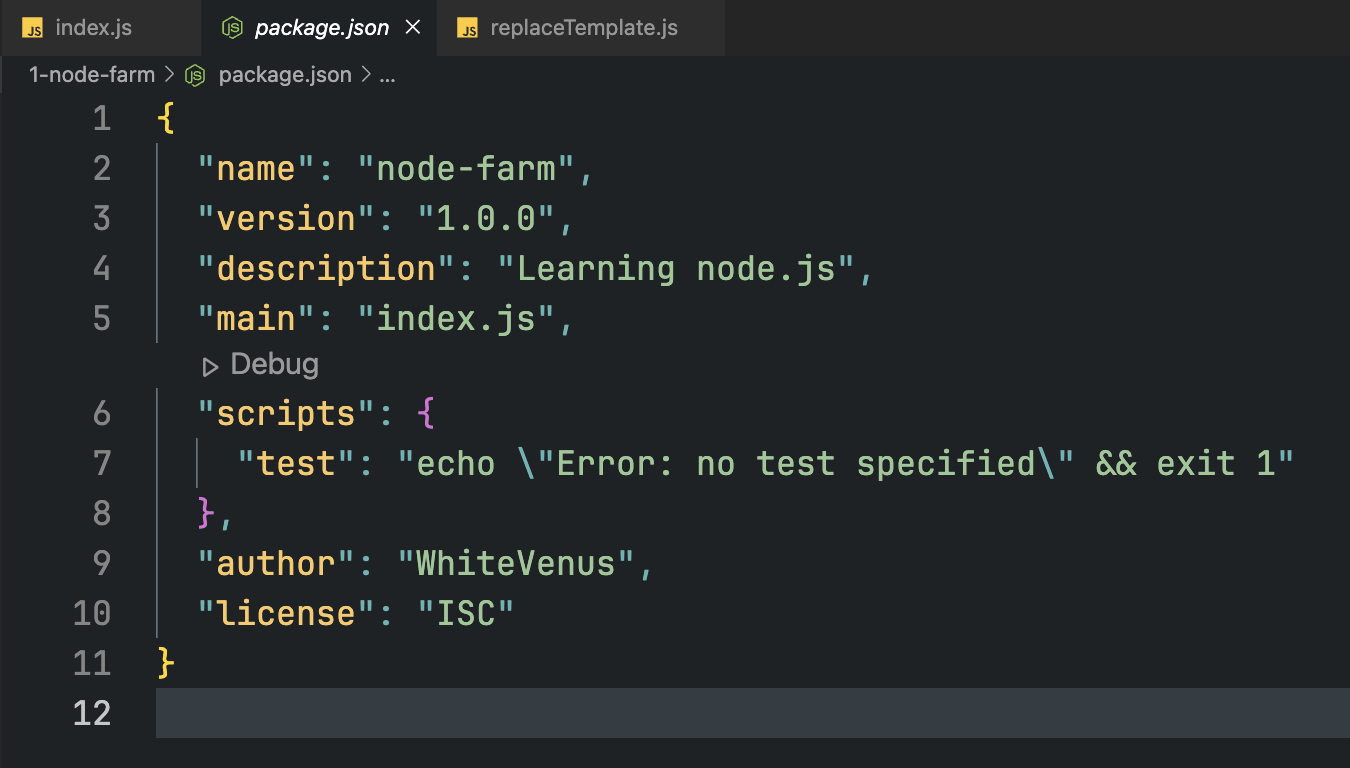Select line 6 by its line number
Viewport: 1350px width, 768px height.
pos(101,414)
